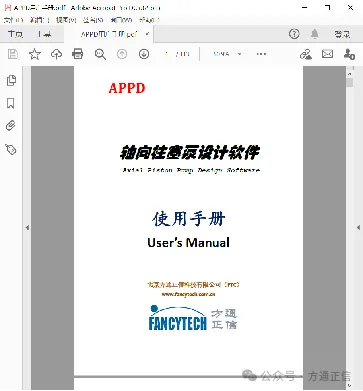Screen dimensions: 363x391
Task: Open more tools ellipsis menu
Action: coord(261,54)
